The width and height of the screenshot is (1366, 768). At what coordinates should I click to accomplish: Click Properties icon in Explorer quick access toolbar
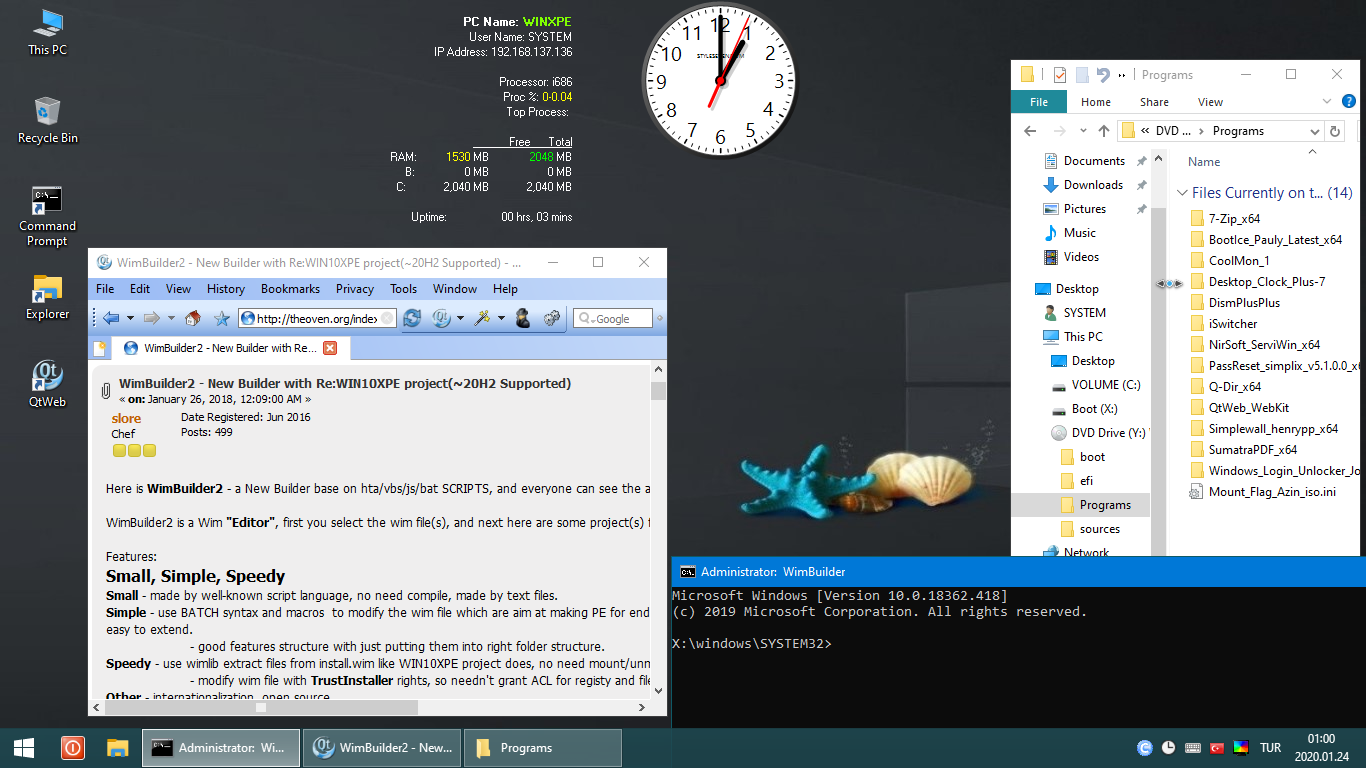tap(1060, 75)
